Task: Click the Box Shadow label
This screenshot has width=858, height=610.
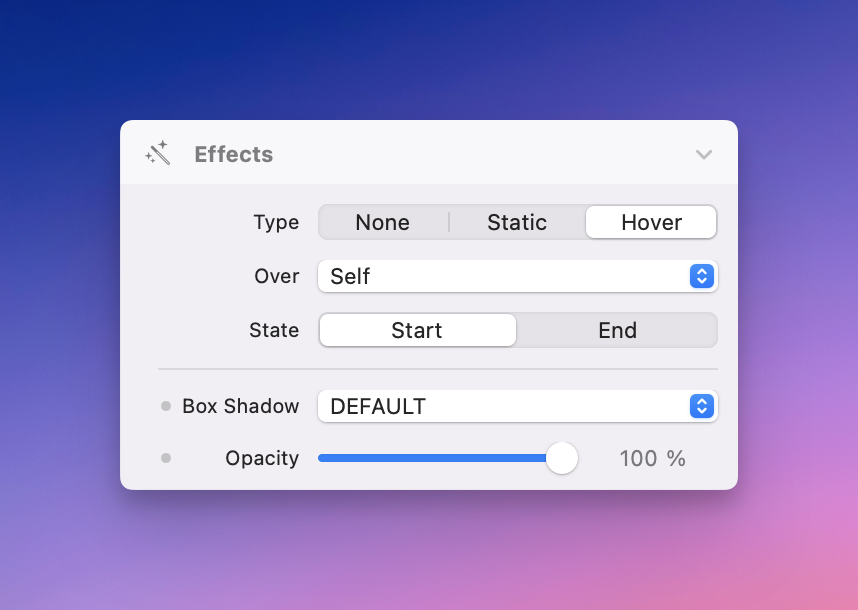Action: click(240, 406)
